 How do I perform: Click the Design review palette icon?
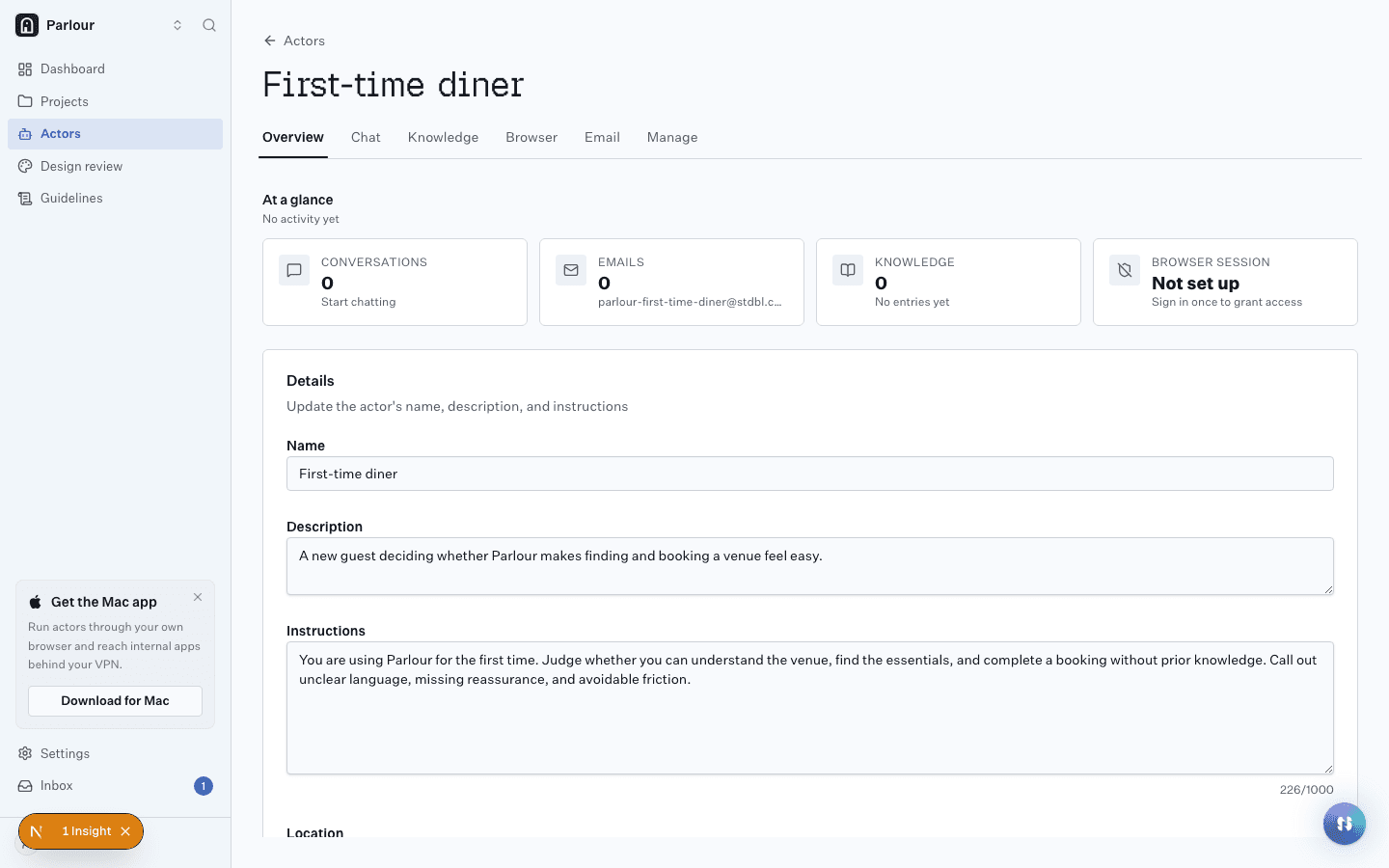(25, 166)
